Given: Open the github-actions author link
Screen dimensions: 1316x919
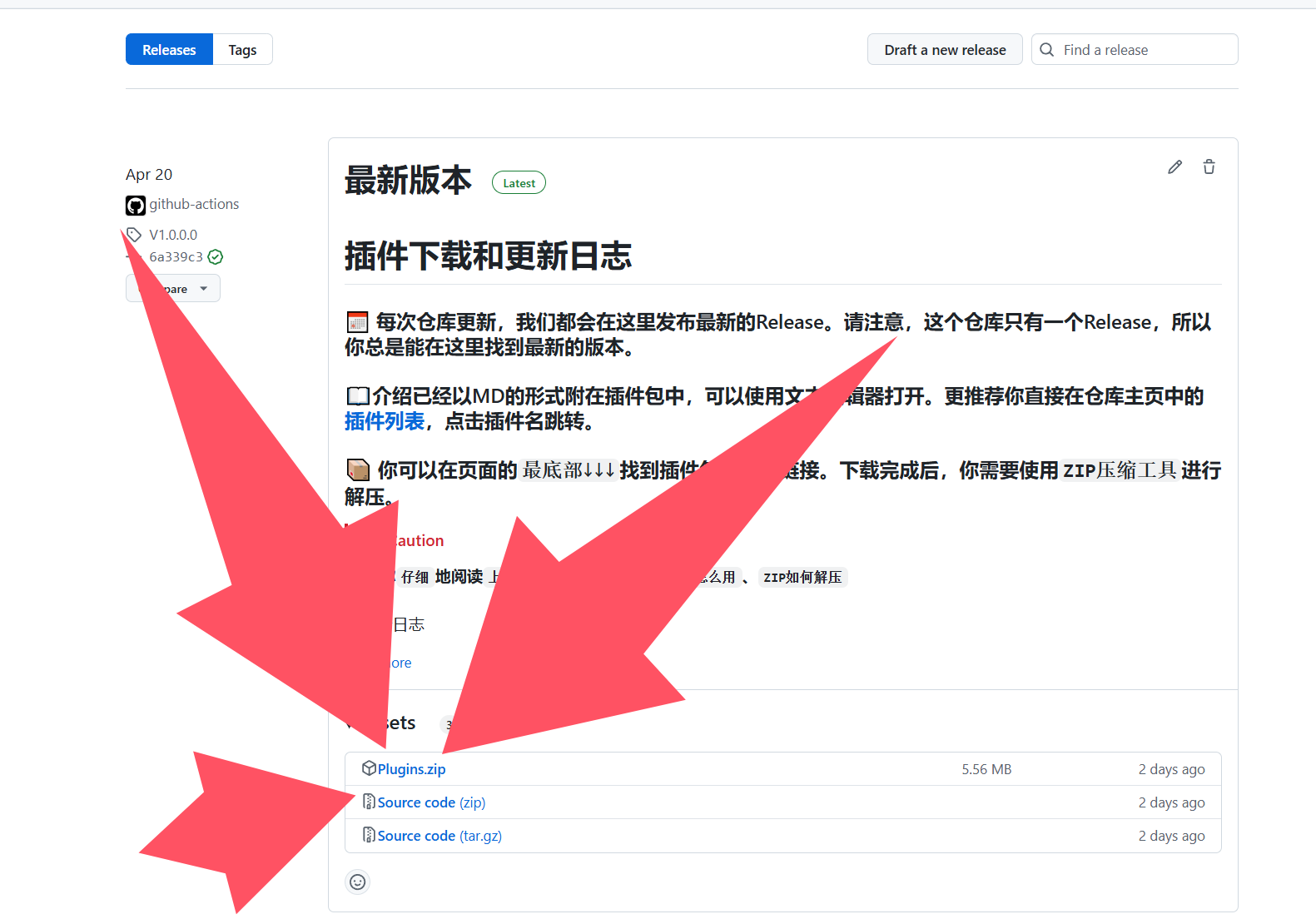Looking at the screenshot, I should click(194, 205).
